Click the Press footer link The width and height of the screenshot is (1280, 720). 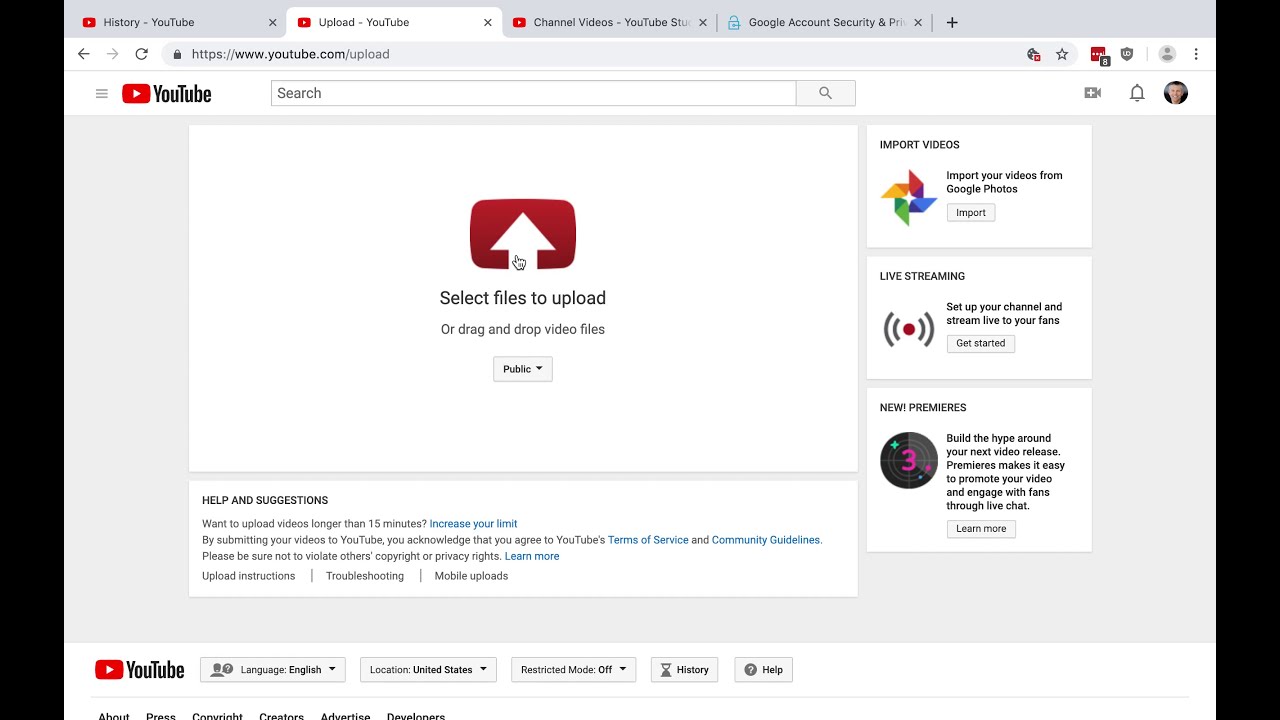click(x=161, y=716)
